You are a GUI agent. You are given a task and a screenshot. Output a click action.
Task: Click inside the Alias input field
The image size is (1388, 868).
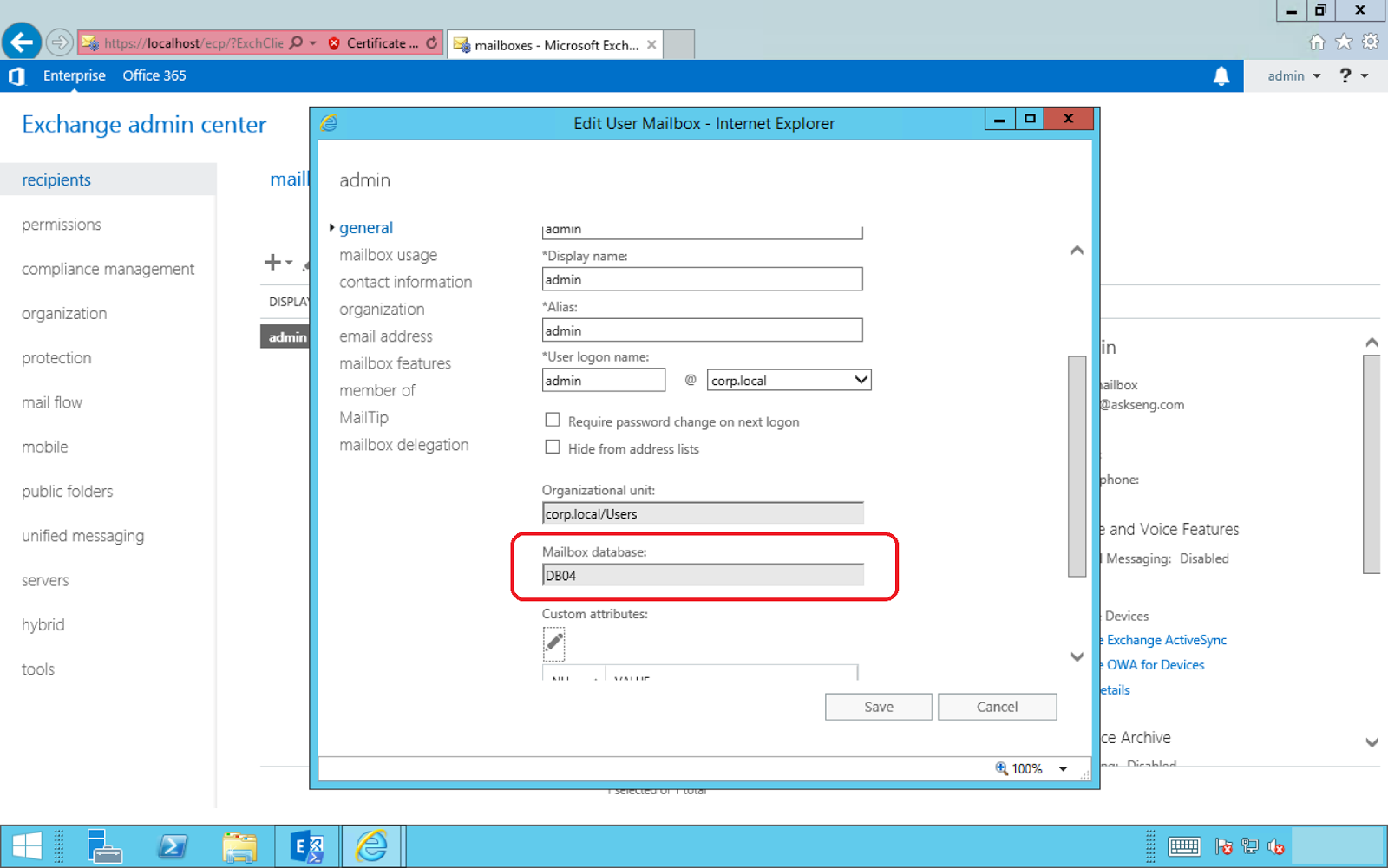701,330
